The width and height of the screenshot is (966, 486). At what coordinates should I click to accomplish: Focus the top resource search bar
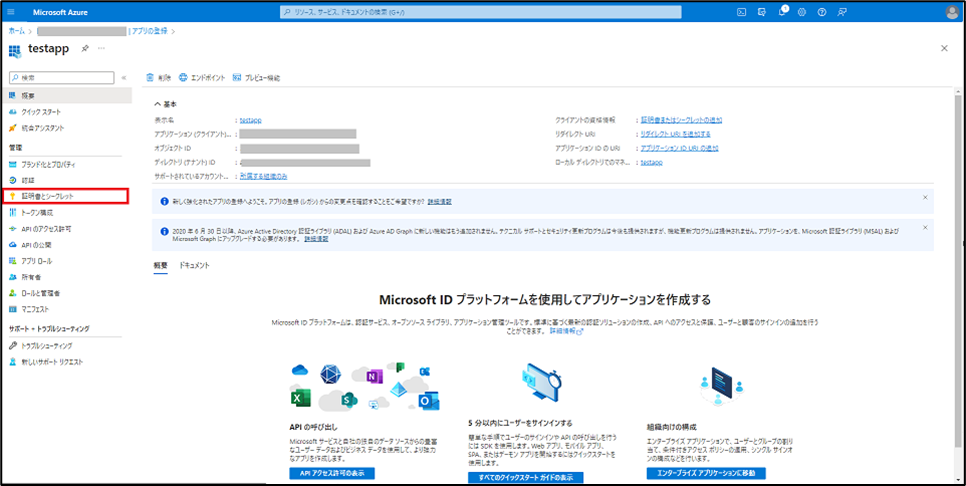[x=481, y=12]
